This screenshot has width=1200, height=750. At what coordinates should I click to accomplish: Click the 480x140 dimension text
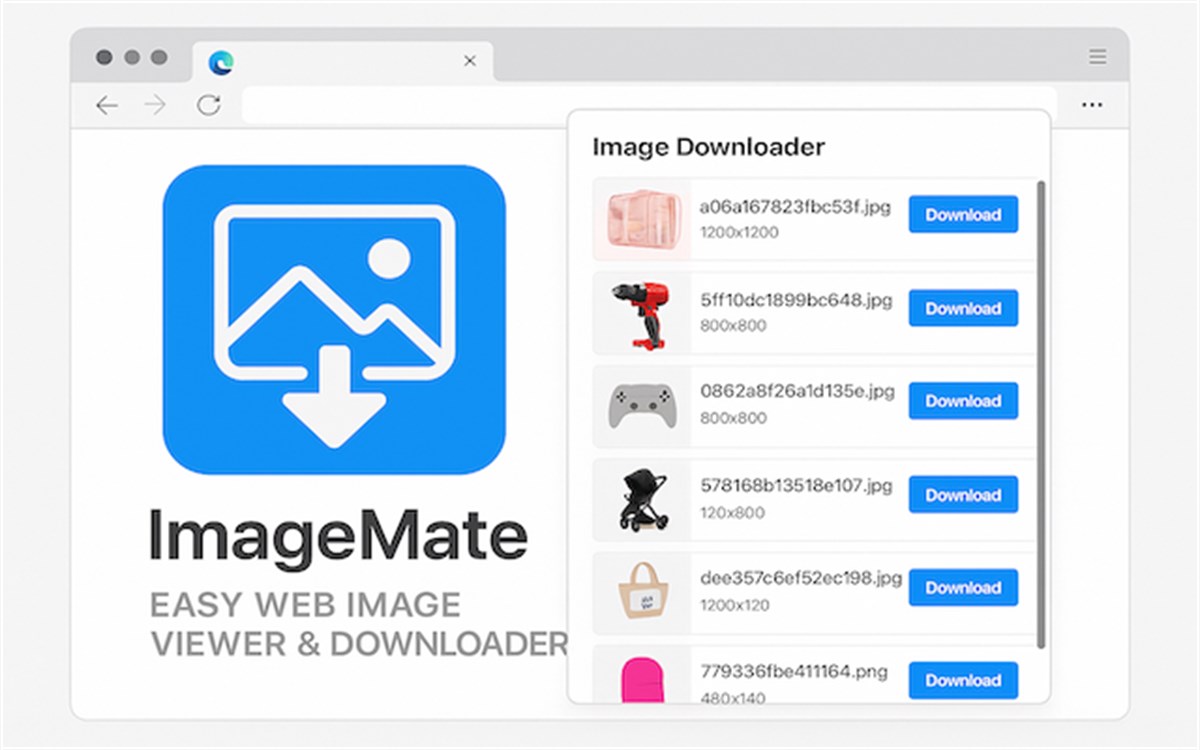pyautogui.click(x=732, y=697)
